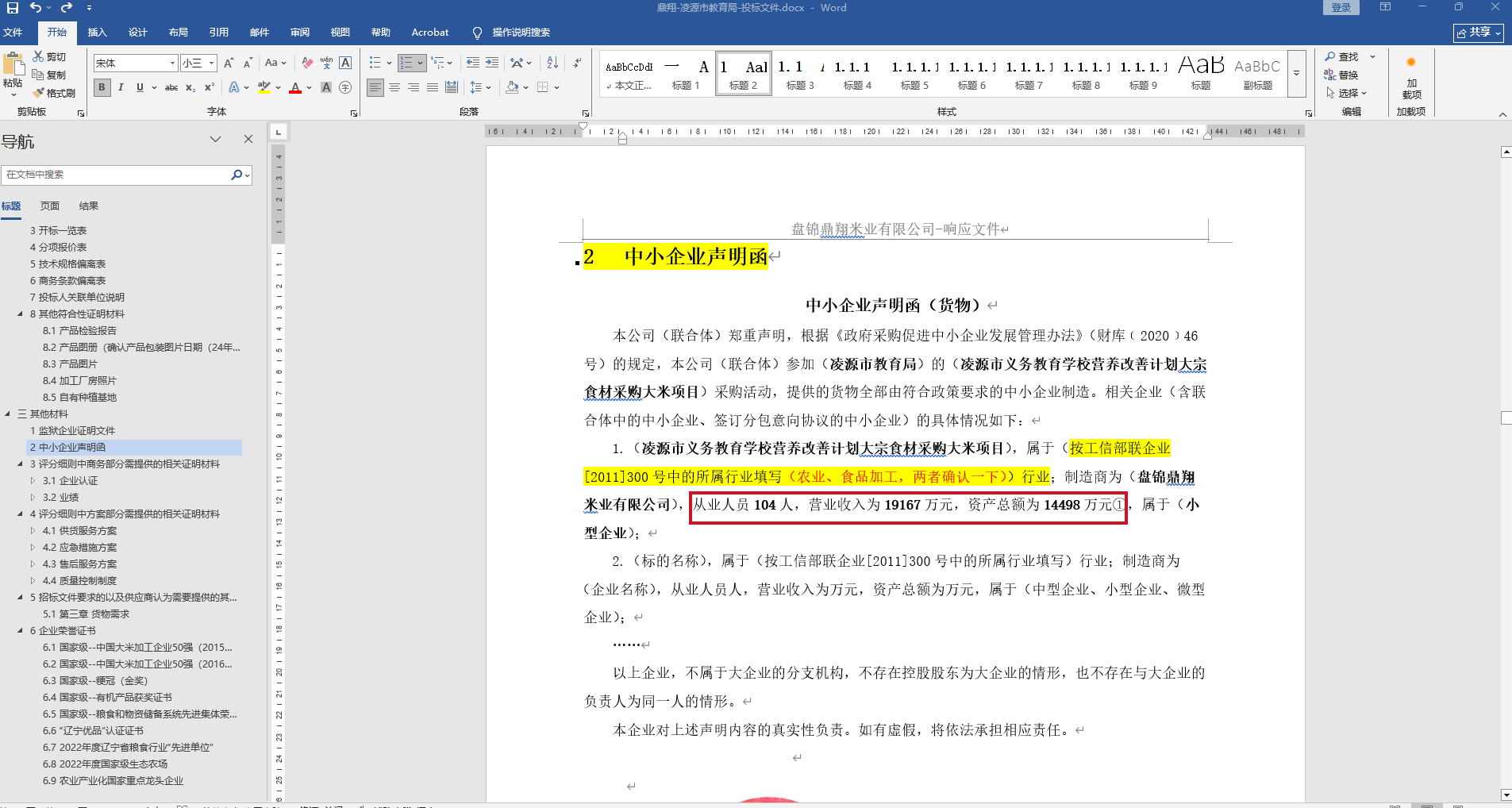Toggle Italic formatting
1512x808 pixels.
[121, 87]
